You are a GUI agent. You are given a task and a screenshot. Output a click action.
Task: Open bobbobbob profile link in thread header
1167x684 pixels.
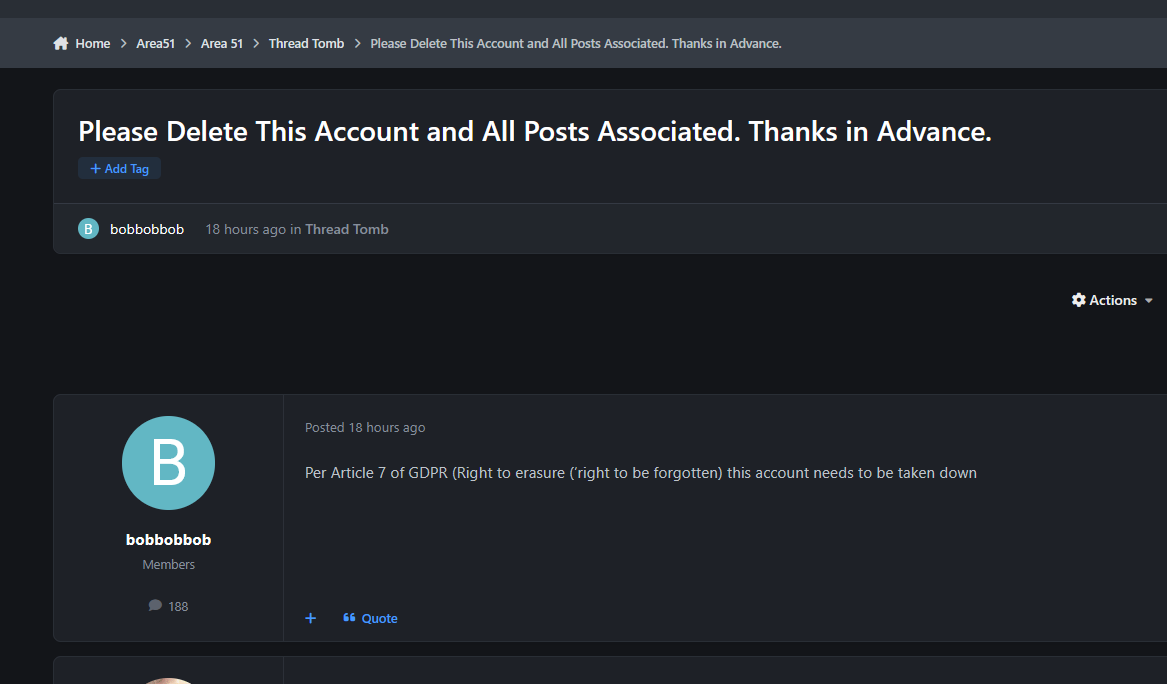(x=147, y=229)
